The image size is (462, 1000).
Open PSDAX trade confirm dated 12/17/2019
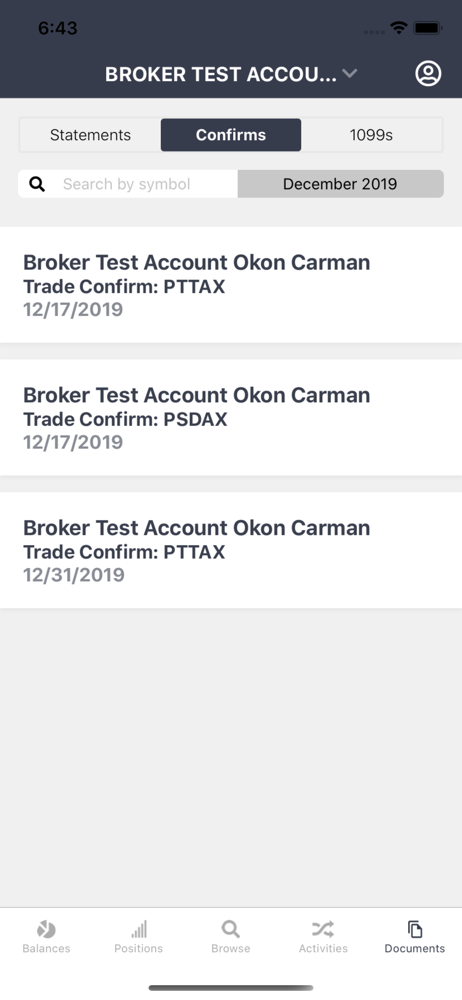pos(231,418)
